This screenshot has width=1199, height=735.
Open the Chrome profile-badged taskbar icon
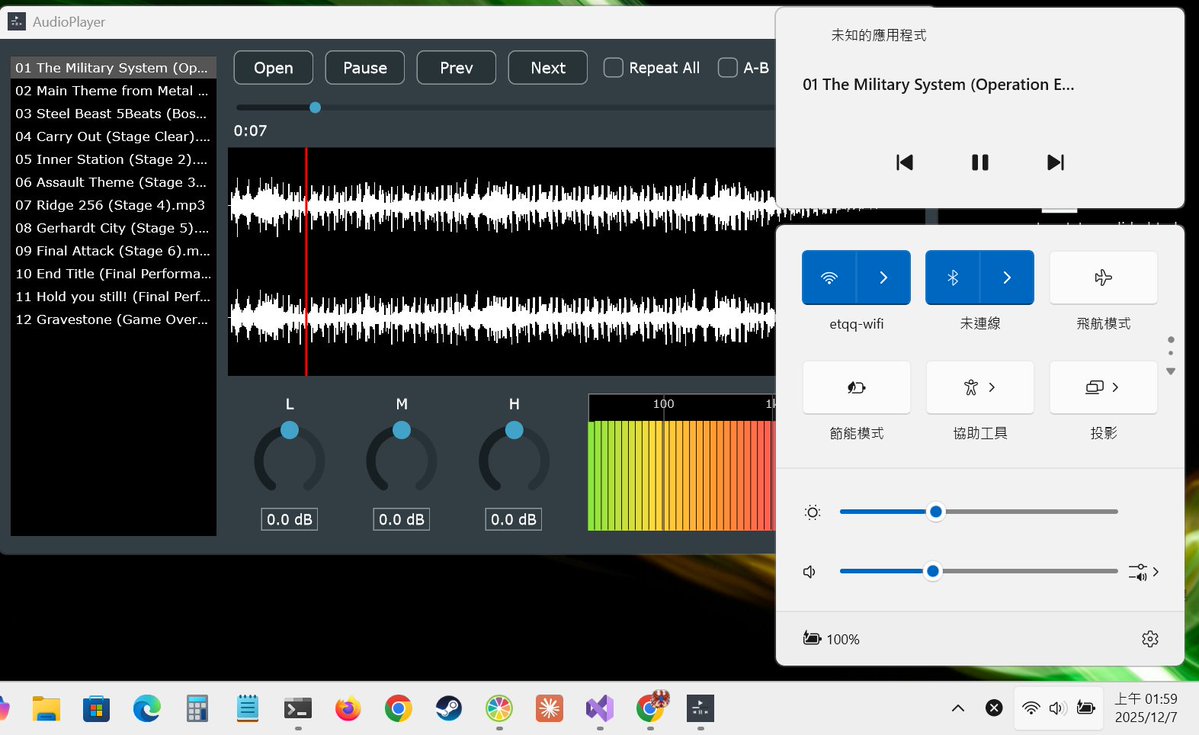pyautogui.click(x=651, y=707)
